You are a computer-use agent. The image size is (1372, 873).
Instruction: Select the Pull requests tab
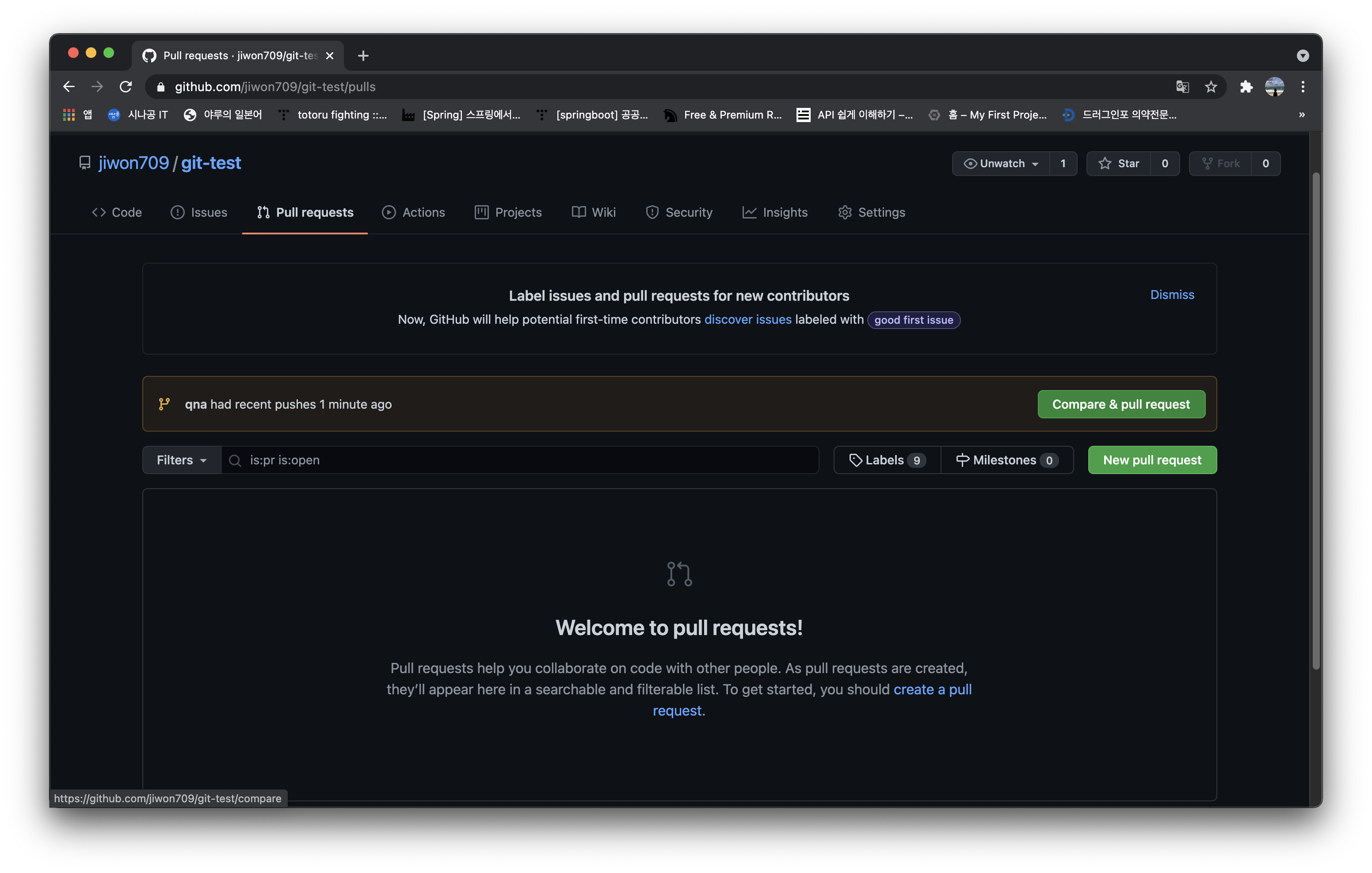(x=305, y=212)
